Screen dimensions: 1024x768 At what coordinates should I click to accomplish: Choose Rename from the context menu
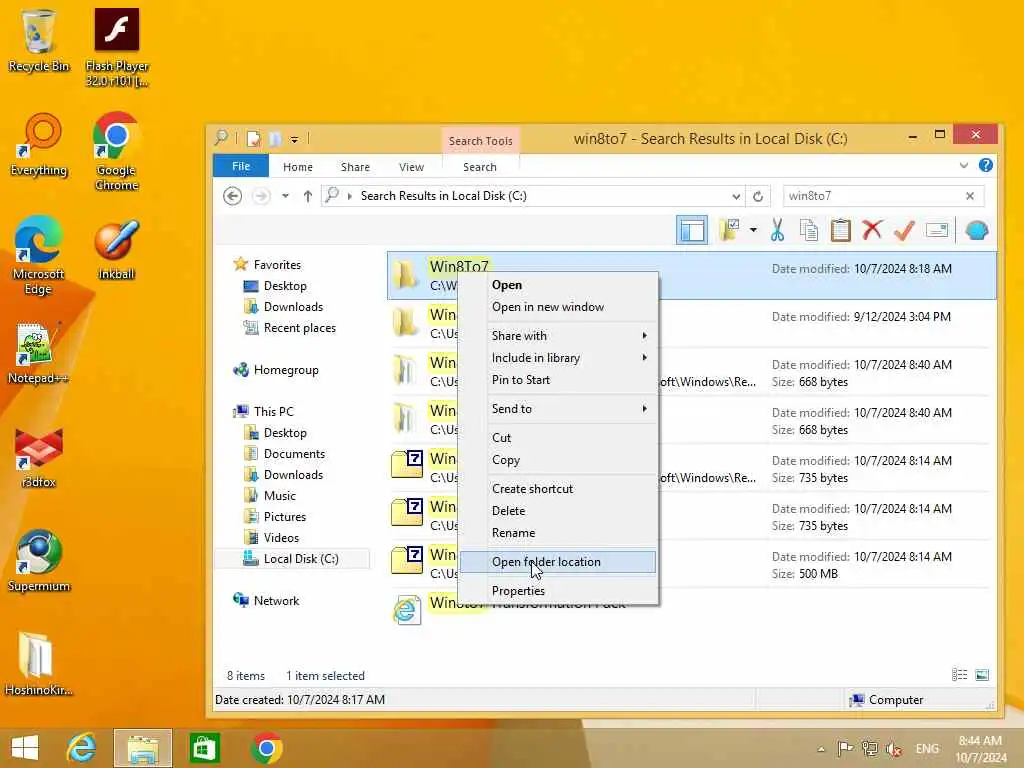pos(558,533)
